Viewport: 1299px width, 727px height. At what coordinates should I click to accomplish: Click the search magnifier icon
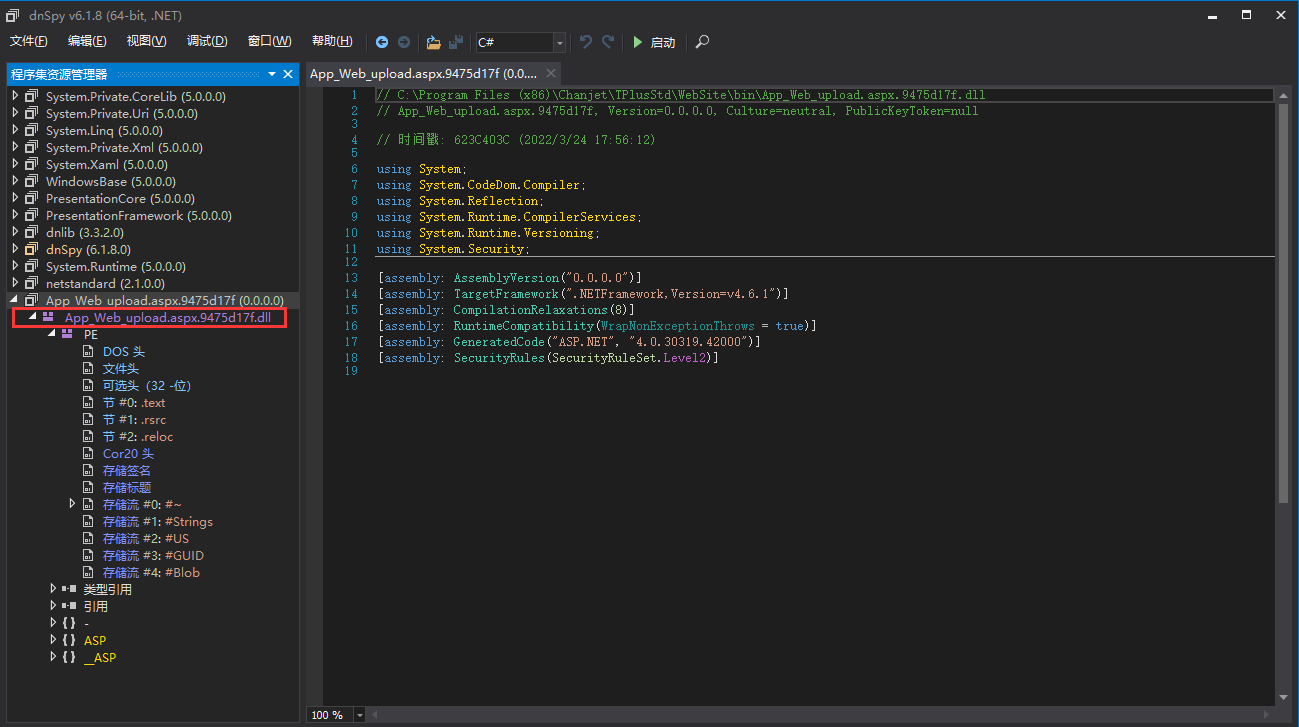coord(703,42)
